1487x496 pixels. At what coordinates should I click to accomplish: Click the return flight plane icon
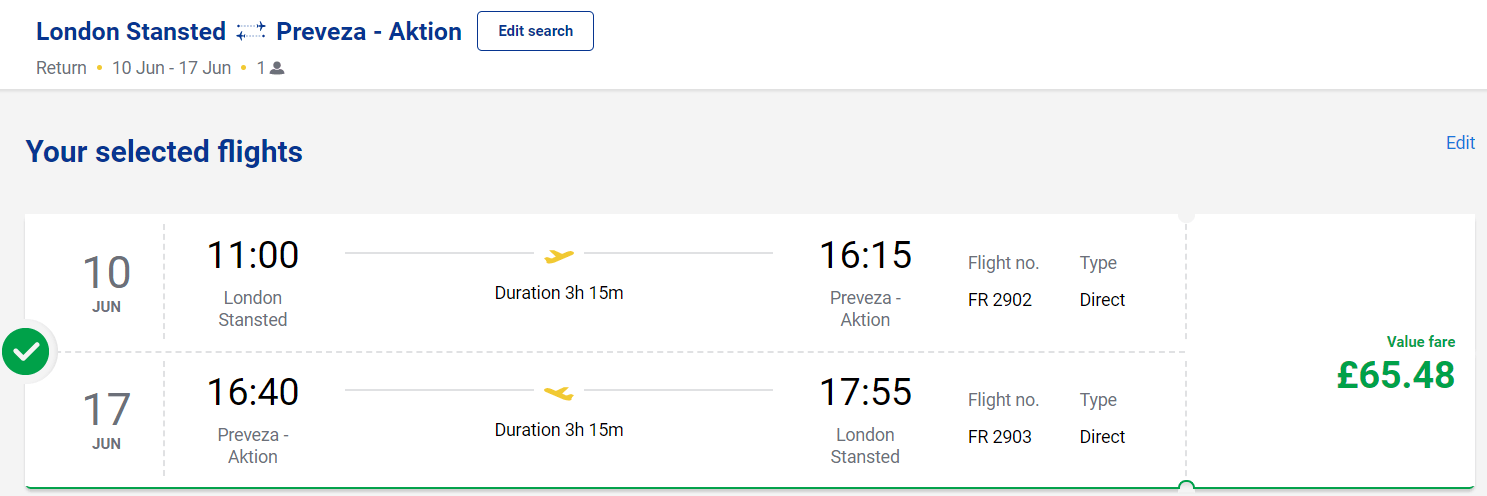click(x=559, y=392)
